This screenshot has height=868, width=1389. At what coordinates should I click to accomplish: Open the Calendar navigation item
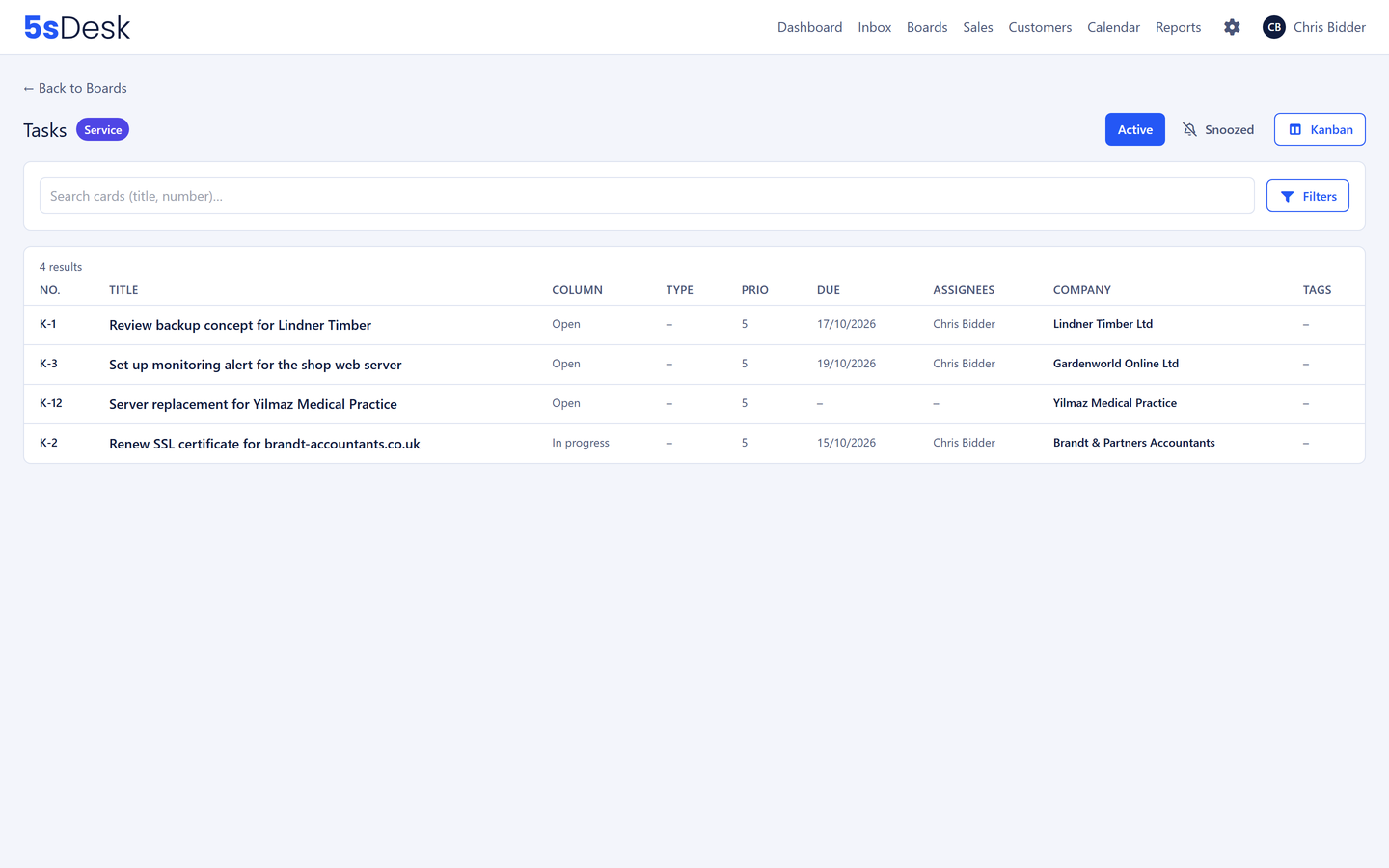coord(1113,27)
